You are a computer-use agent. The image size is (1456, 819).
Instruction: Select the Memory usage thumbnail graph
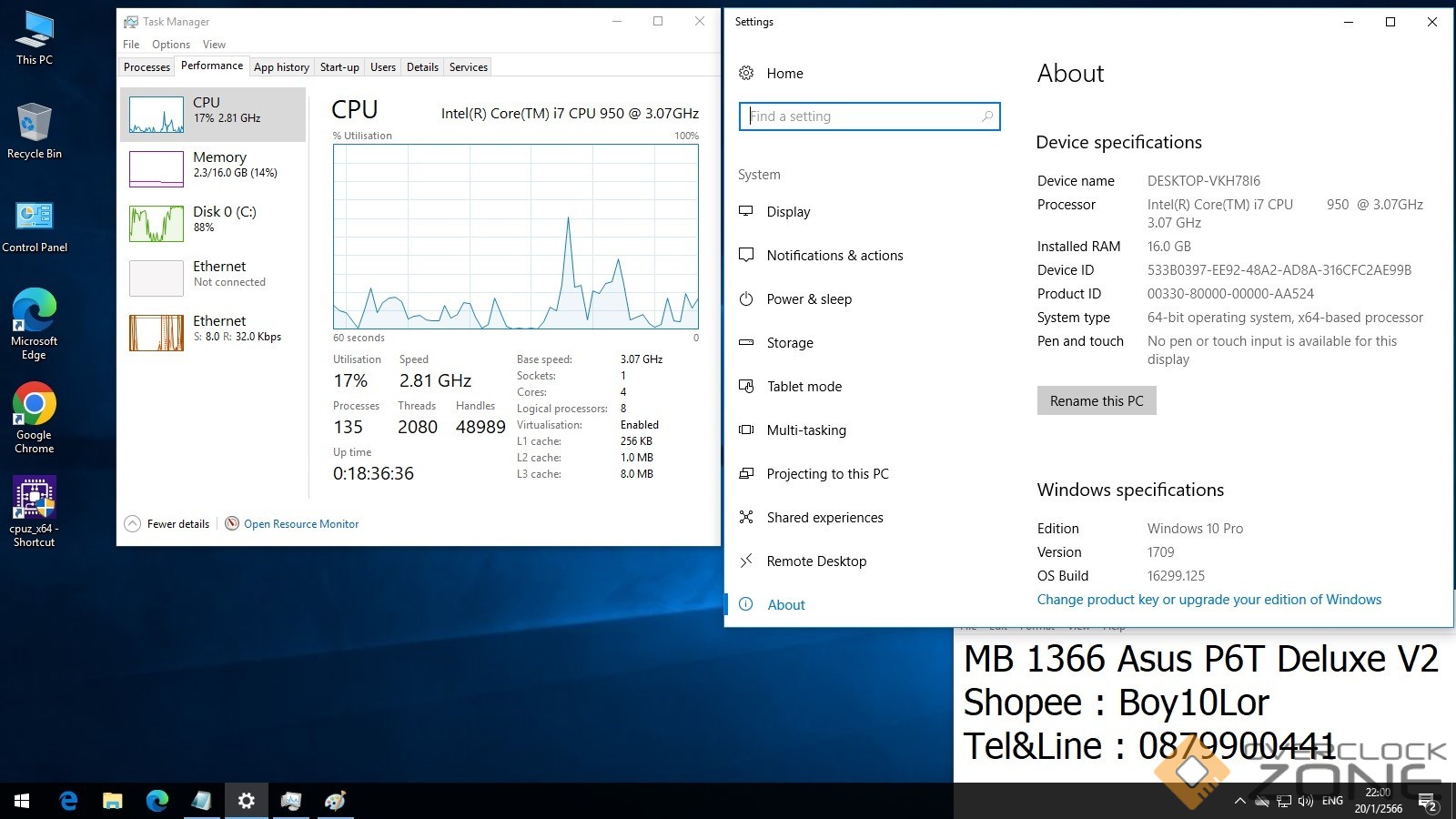pyautogui.click(x=157, y=169)
